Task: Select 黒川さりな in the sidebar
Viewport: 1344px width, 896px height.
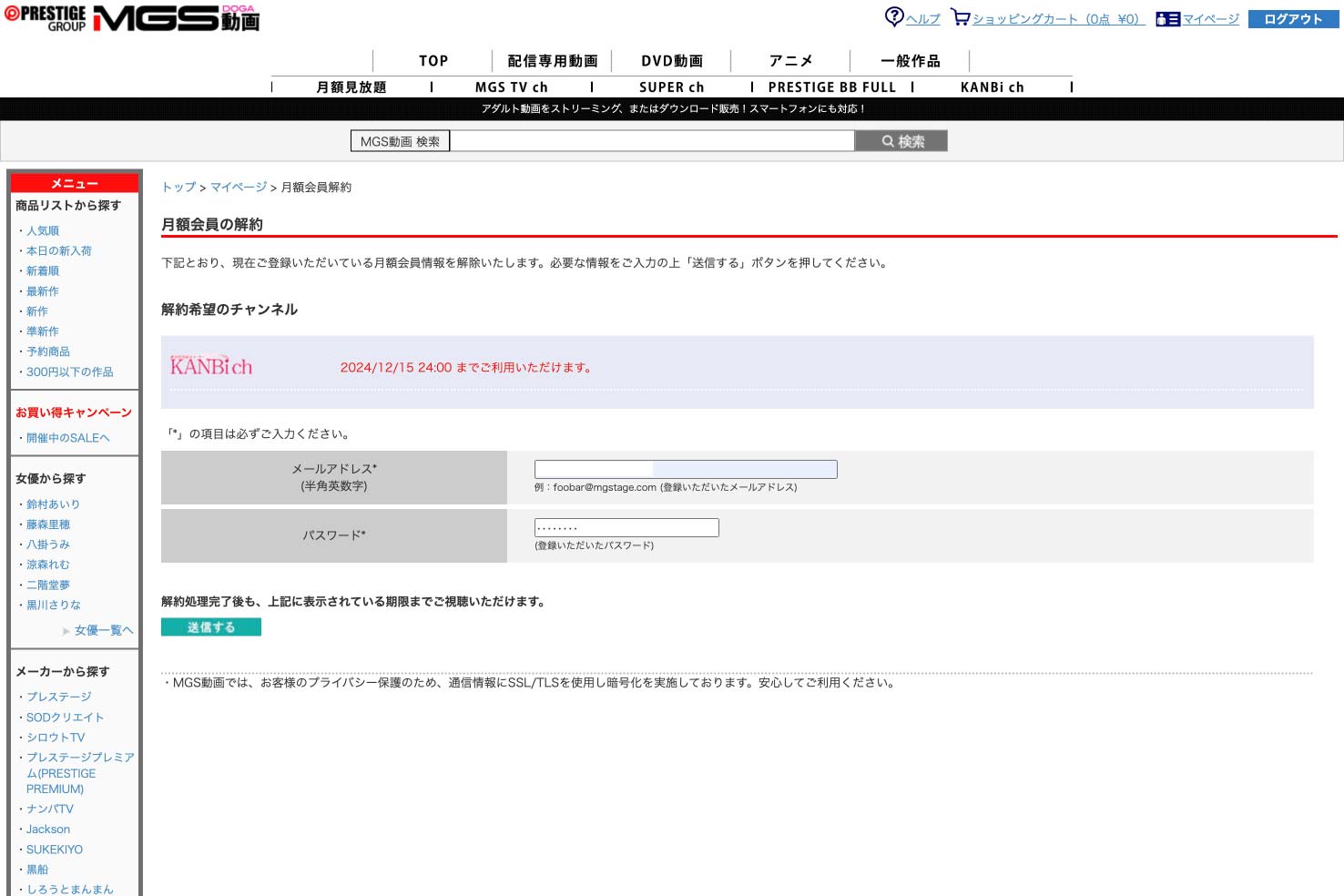Action: click(x=54, y=605)
